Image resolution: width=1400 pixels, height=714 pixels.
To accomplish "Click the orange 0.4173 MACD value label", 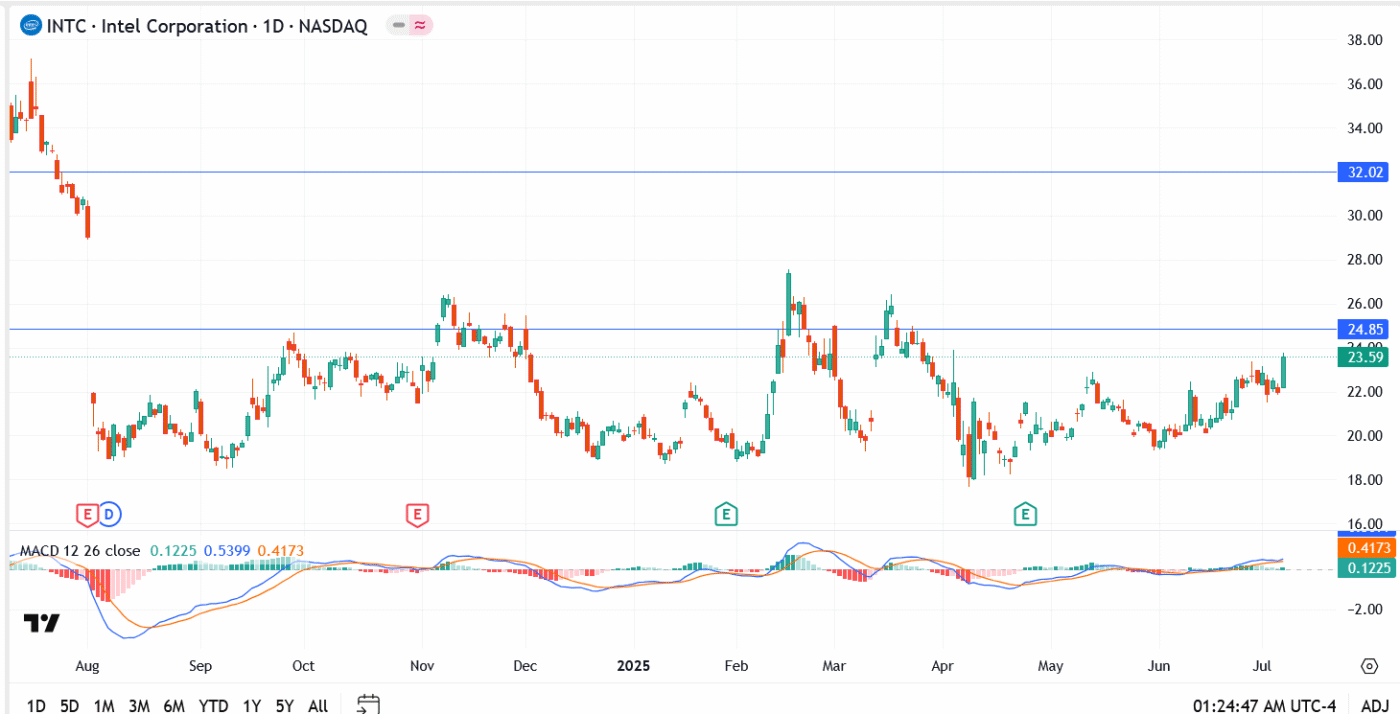I will click(1366, 549).
